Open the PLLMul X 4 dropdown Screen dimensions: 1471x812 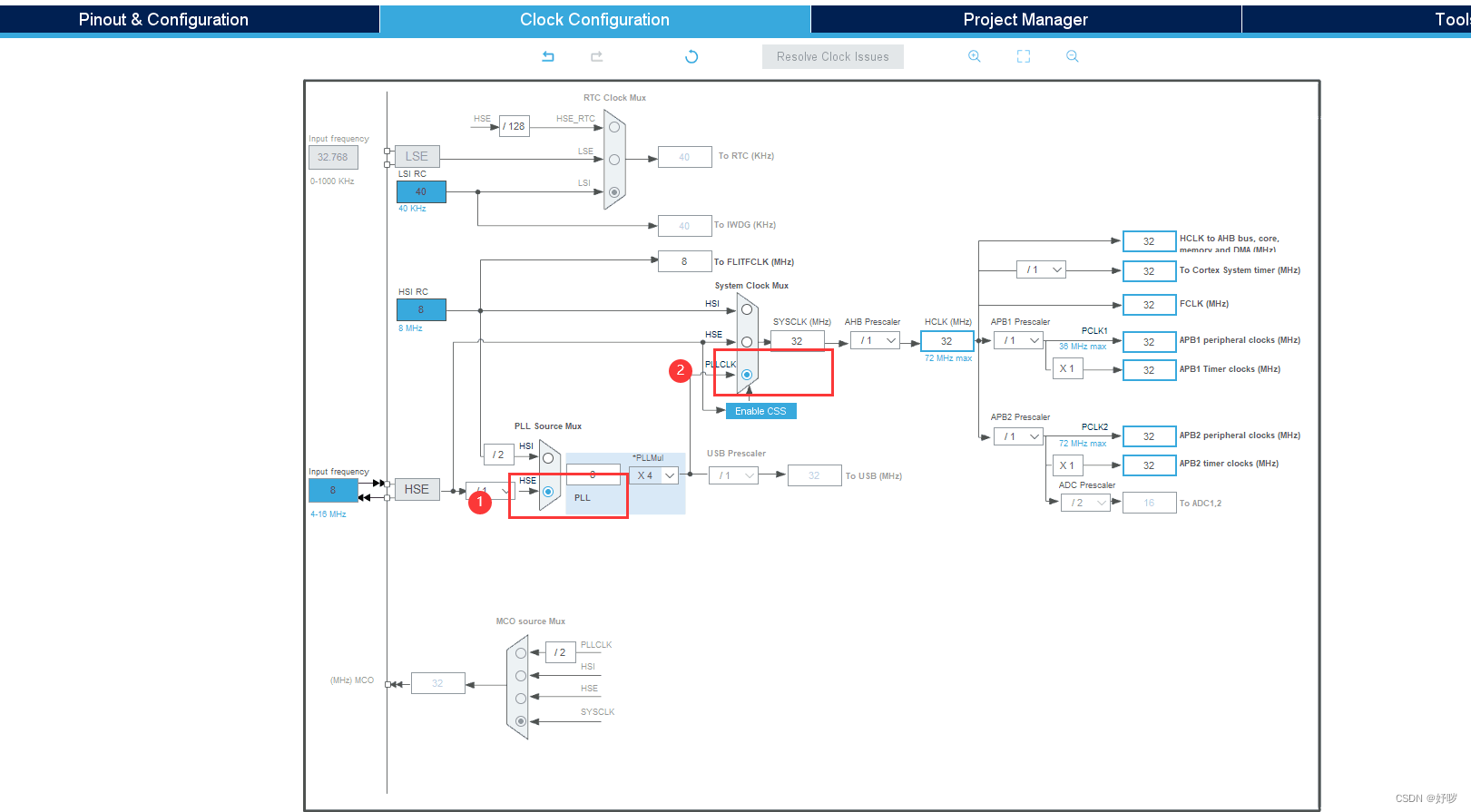[653, 475]
